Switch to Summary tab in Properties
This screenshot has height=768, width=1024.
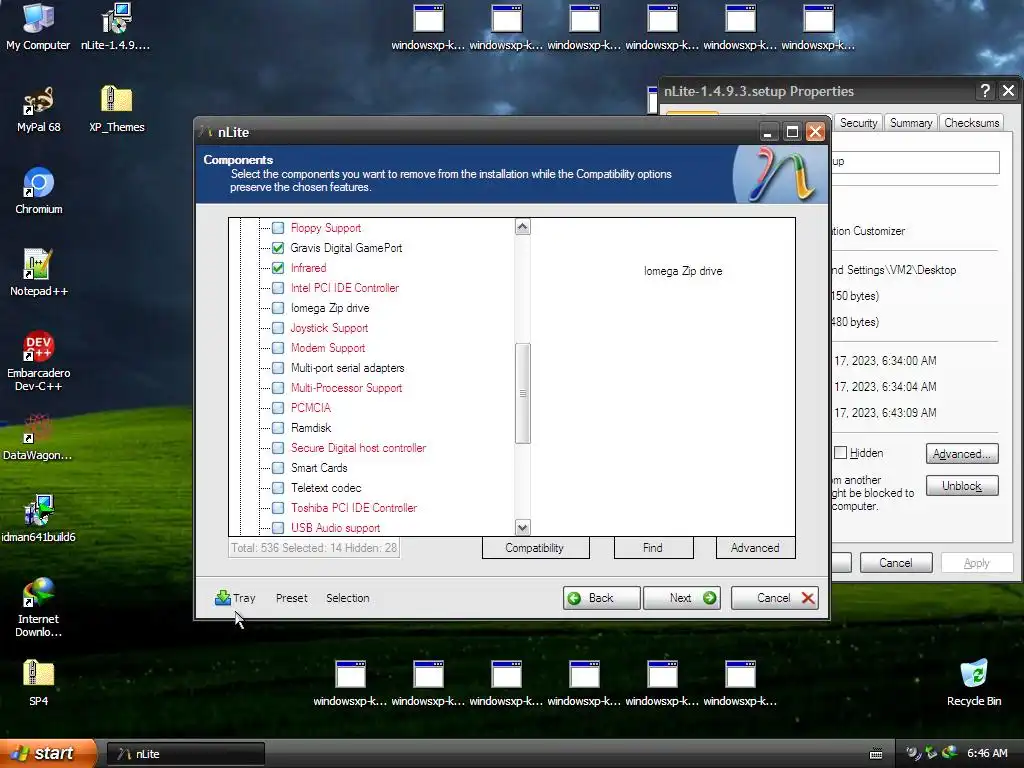coord(911,123)
